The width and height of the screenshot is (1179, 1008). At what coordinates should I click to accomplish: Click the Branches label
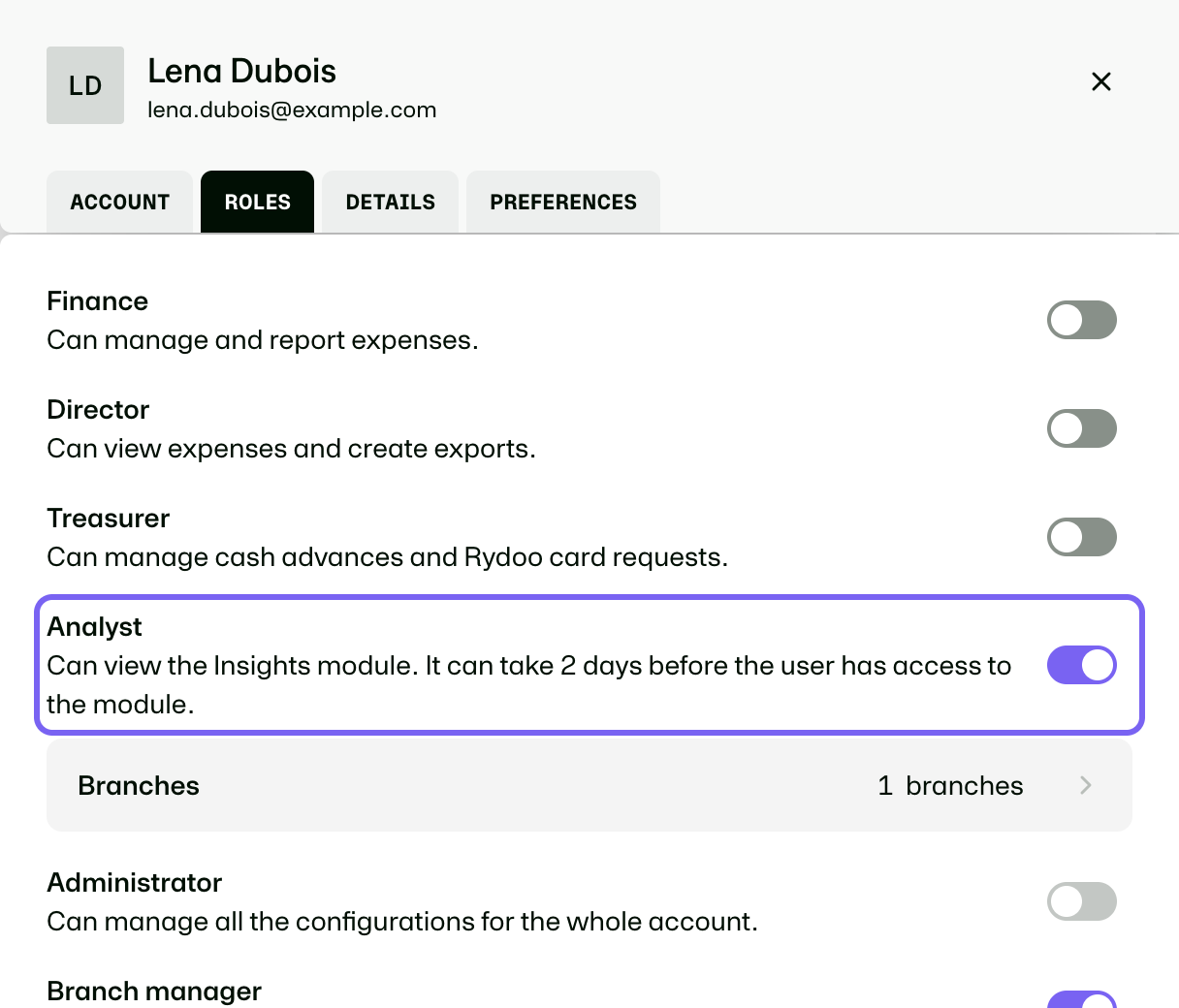coord(139,785)
